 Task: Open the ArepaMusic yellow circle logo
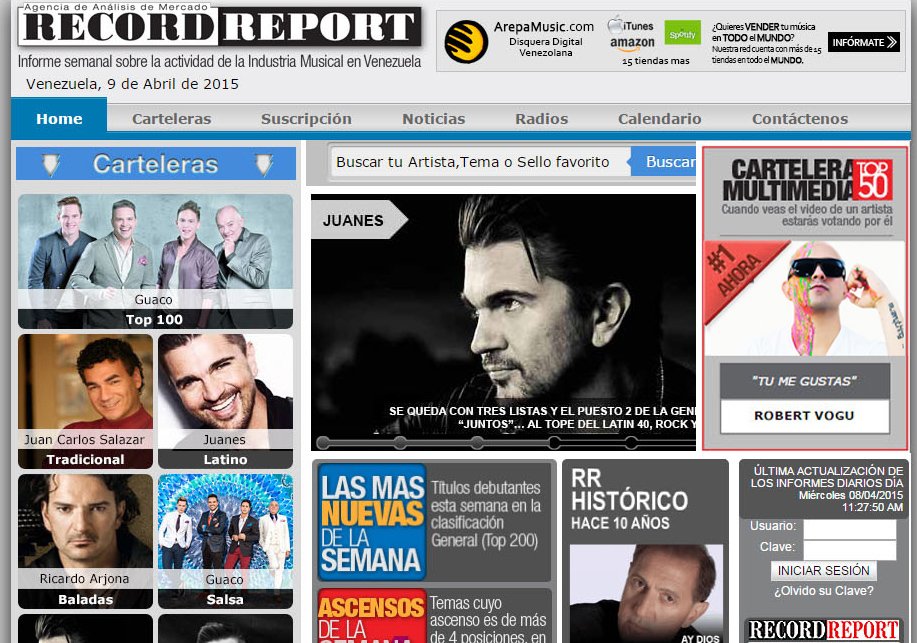tap(466, 42)
